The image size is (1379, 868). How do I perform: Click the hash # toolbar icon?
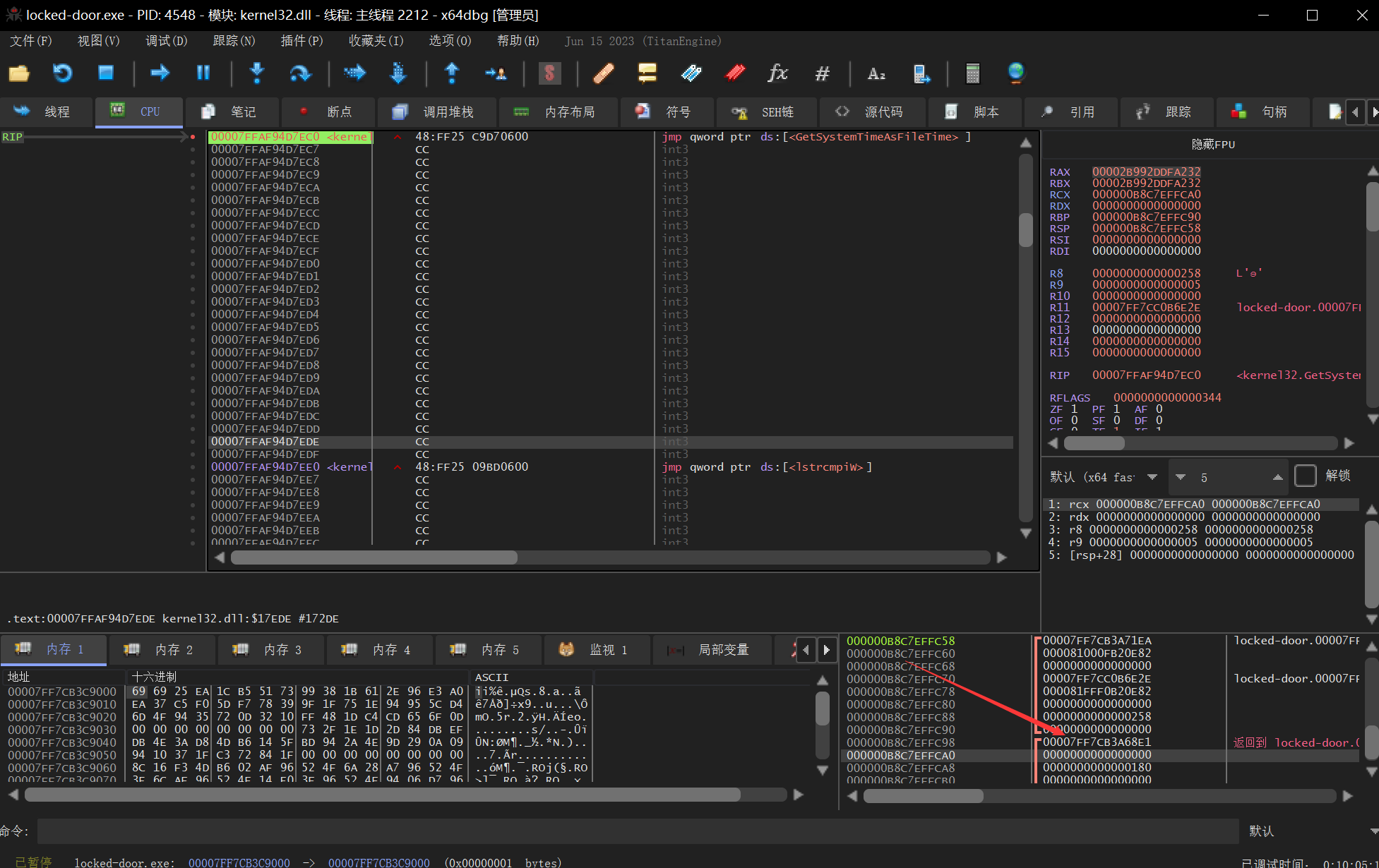pos(822,73)
